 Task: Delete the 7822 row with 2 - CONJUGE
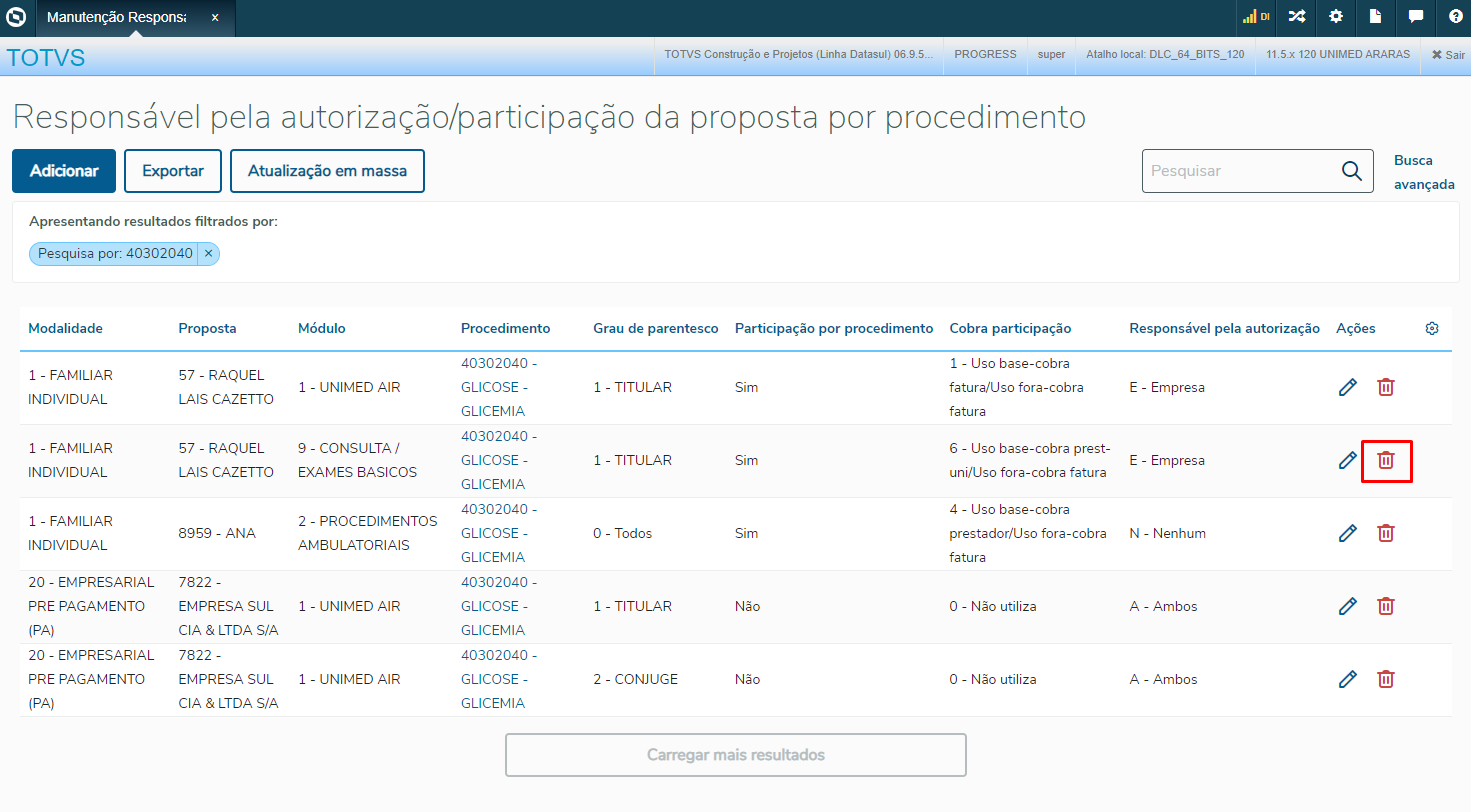(1386, 679)
